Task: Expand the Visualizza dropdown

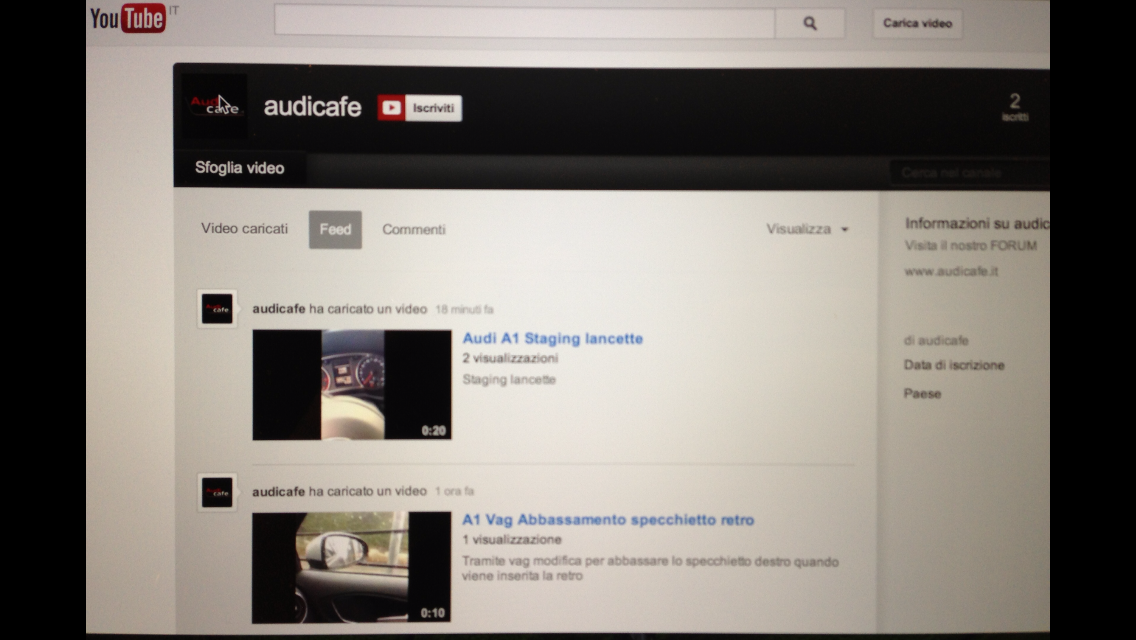Action: tap(807, 229)
